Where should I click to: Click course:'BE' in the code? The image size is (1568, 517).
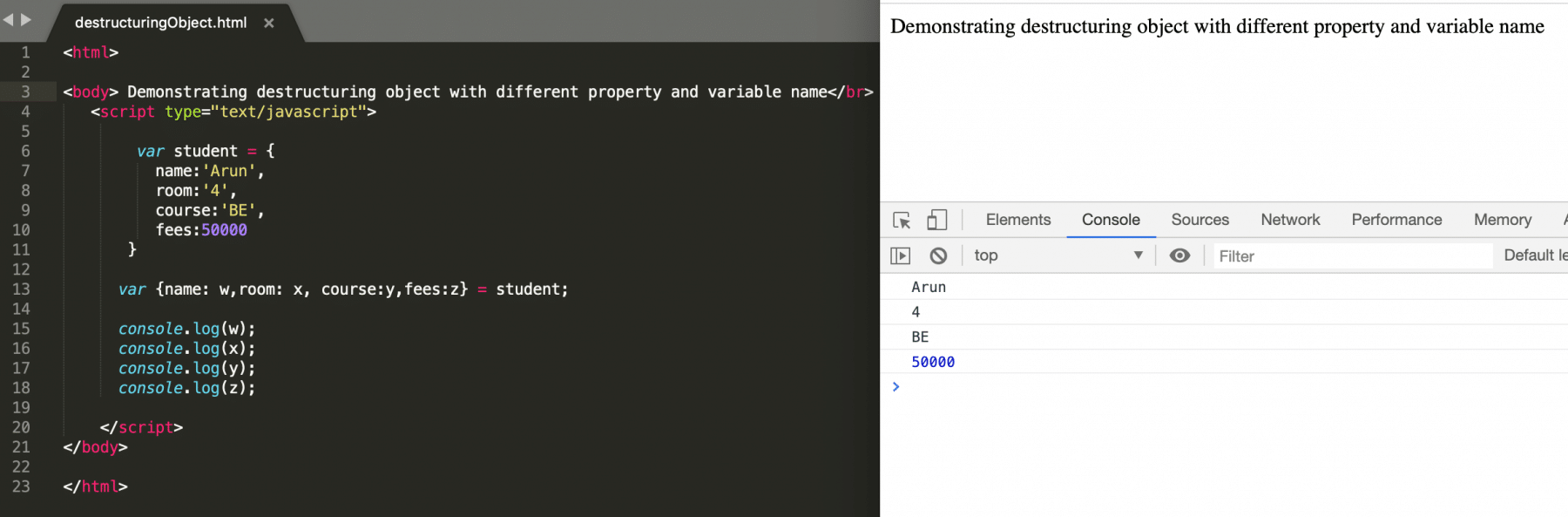(x=209, y=210)
